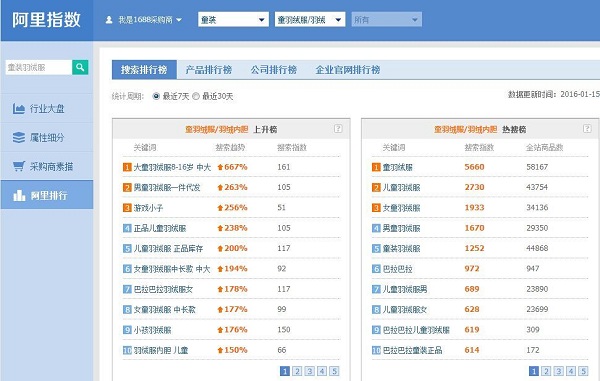Open 行业大盘 chart icon in sidebar
Screen dimensions: 600x381
click(18, 109)
